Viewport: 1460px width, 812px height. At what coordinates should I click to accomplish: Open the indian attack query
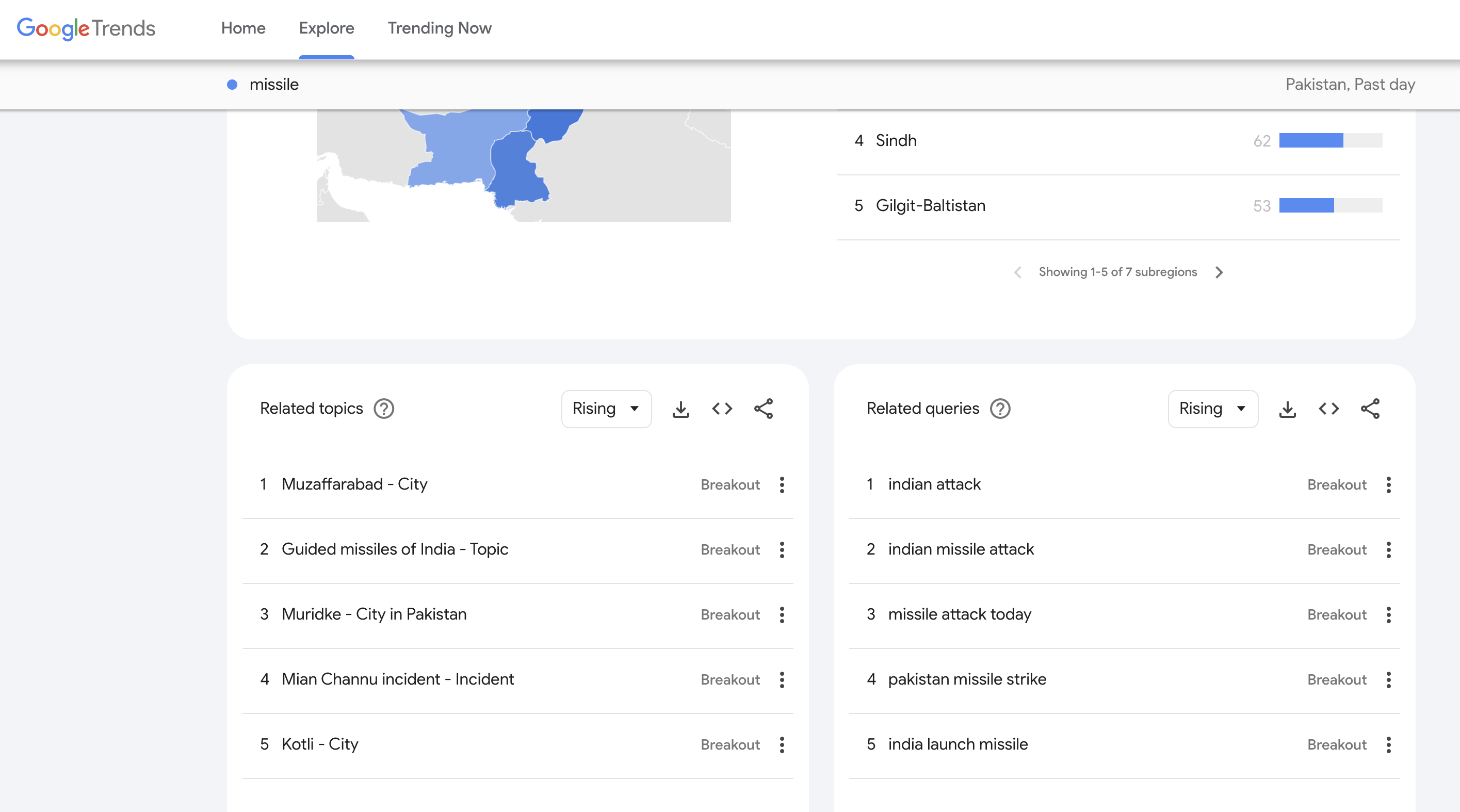(934, 484)
